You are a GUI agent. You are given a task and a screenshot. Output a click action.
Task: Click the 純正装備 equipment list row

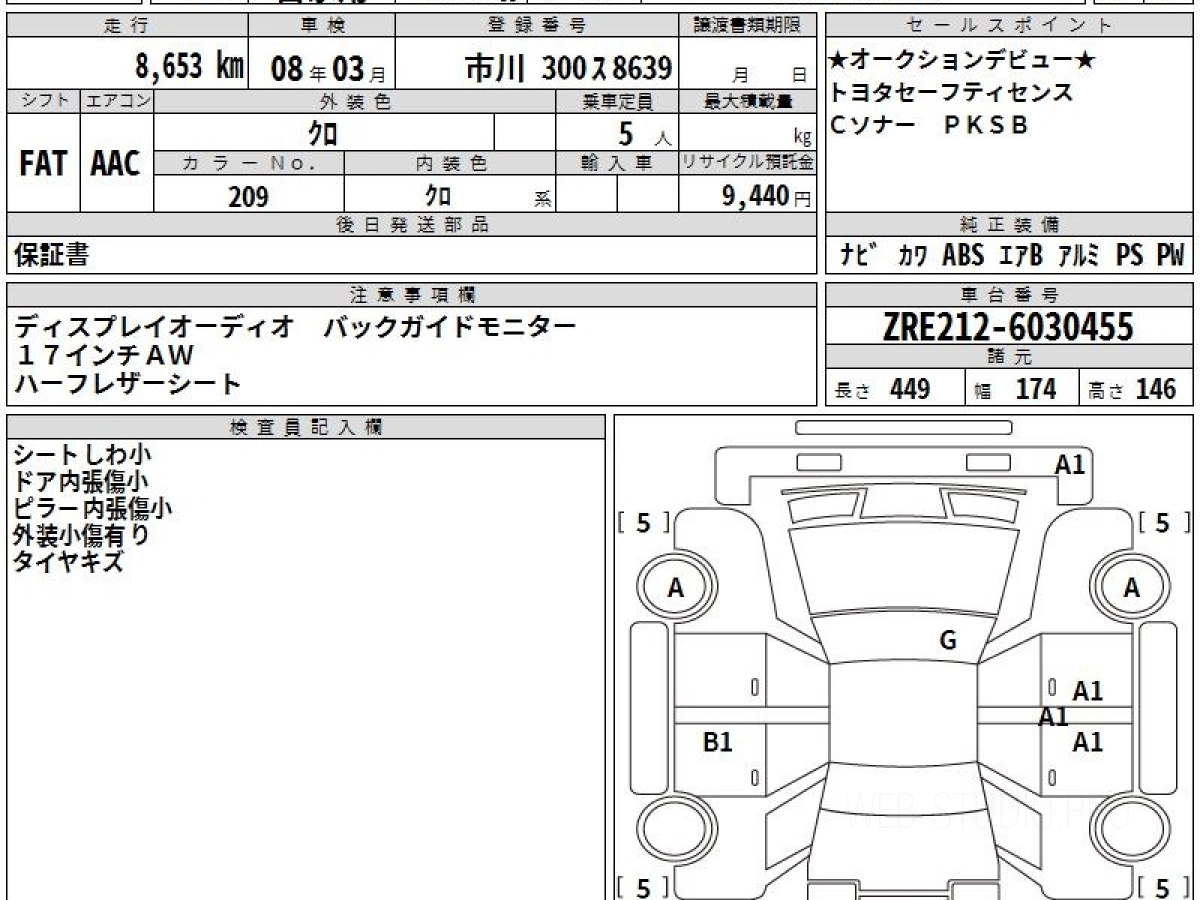[x=1010, y=256]
